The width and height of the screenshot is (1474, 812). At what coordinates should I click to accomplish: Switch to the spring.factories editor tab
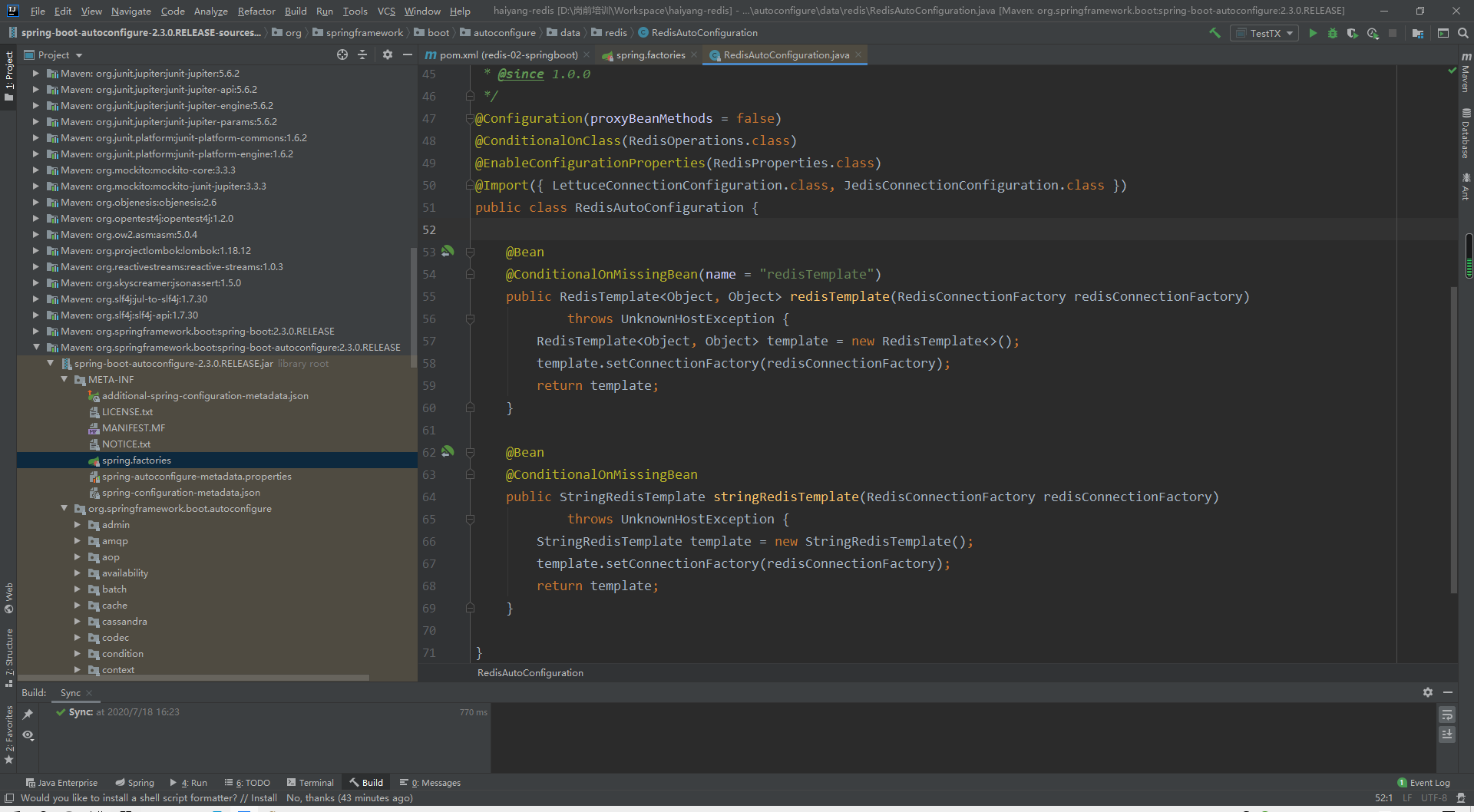pyautogui.click(x=650, y=54)
